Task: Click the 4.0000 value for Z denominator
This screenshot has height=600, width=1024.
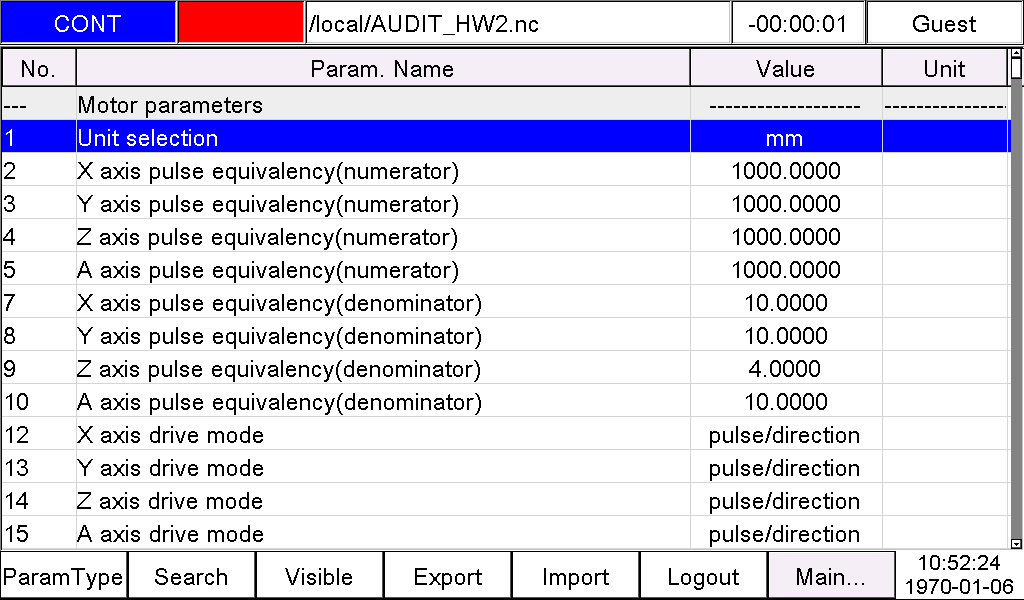Action: tap(786, 368)
